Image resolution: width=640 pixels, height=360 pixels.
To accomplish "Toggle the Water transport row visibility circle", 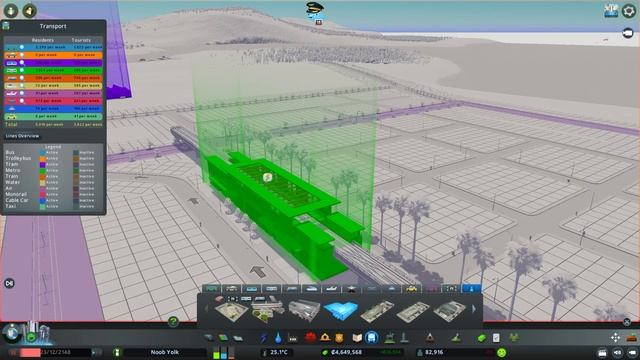I will point(22,86).
